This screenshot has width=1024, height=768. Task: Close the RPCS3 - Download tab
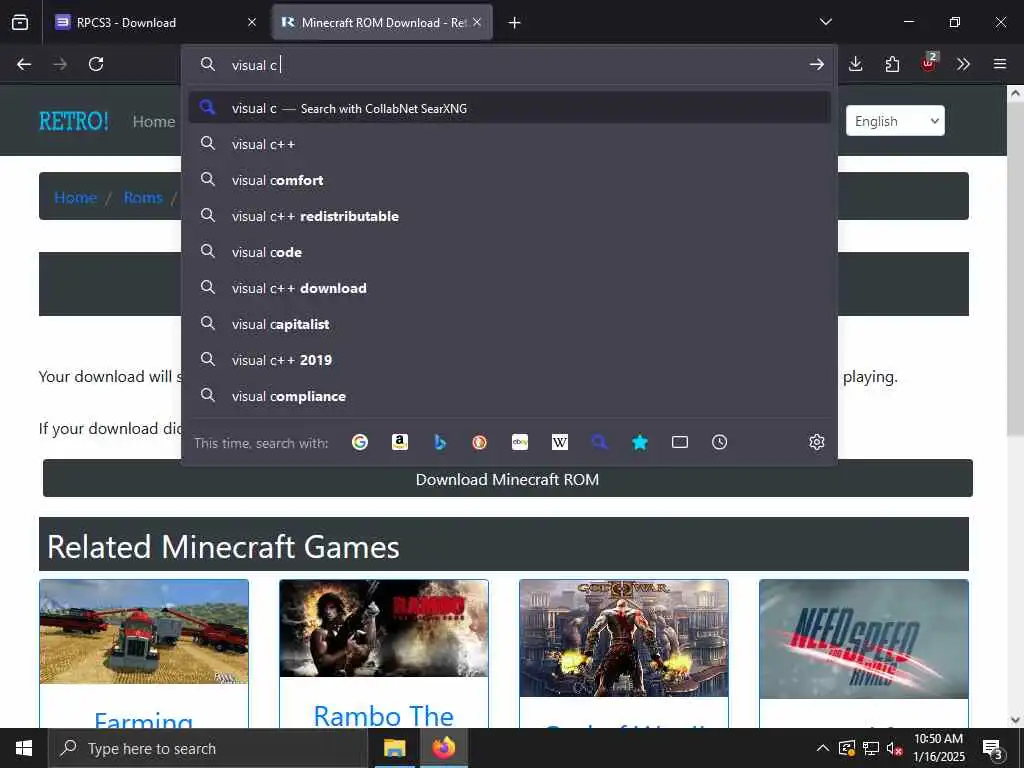pos(252,22)
